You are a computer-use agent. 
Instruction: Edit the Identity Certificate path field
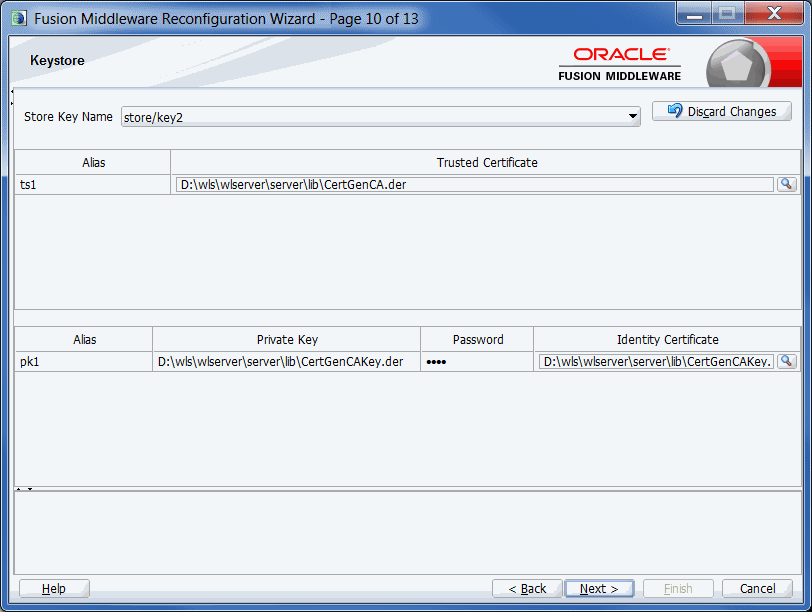(656, 362)
